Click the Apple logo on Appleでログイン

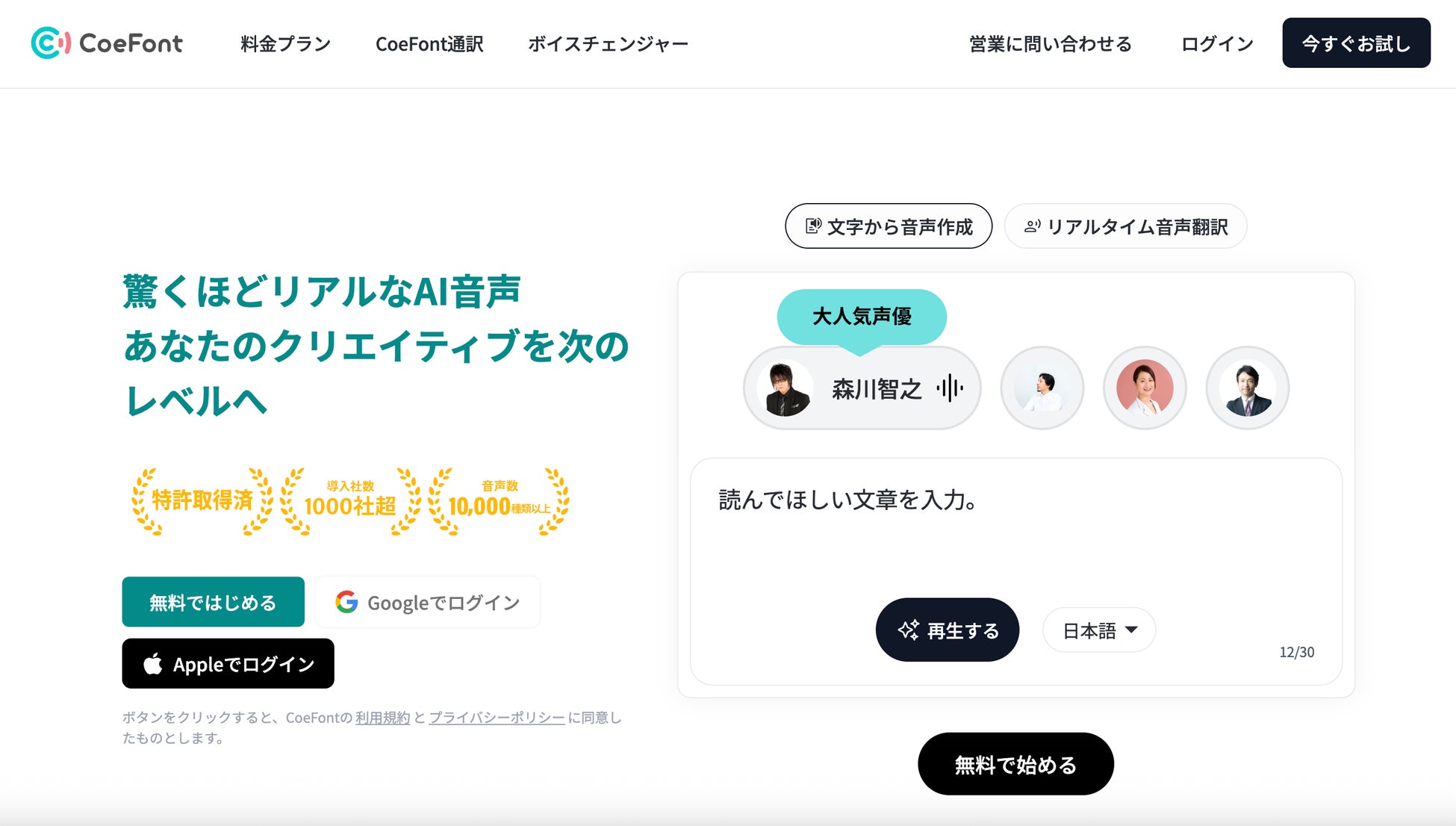click(153, 663)
